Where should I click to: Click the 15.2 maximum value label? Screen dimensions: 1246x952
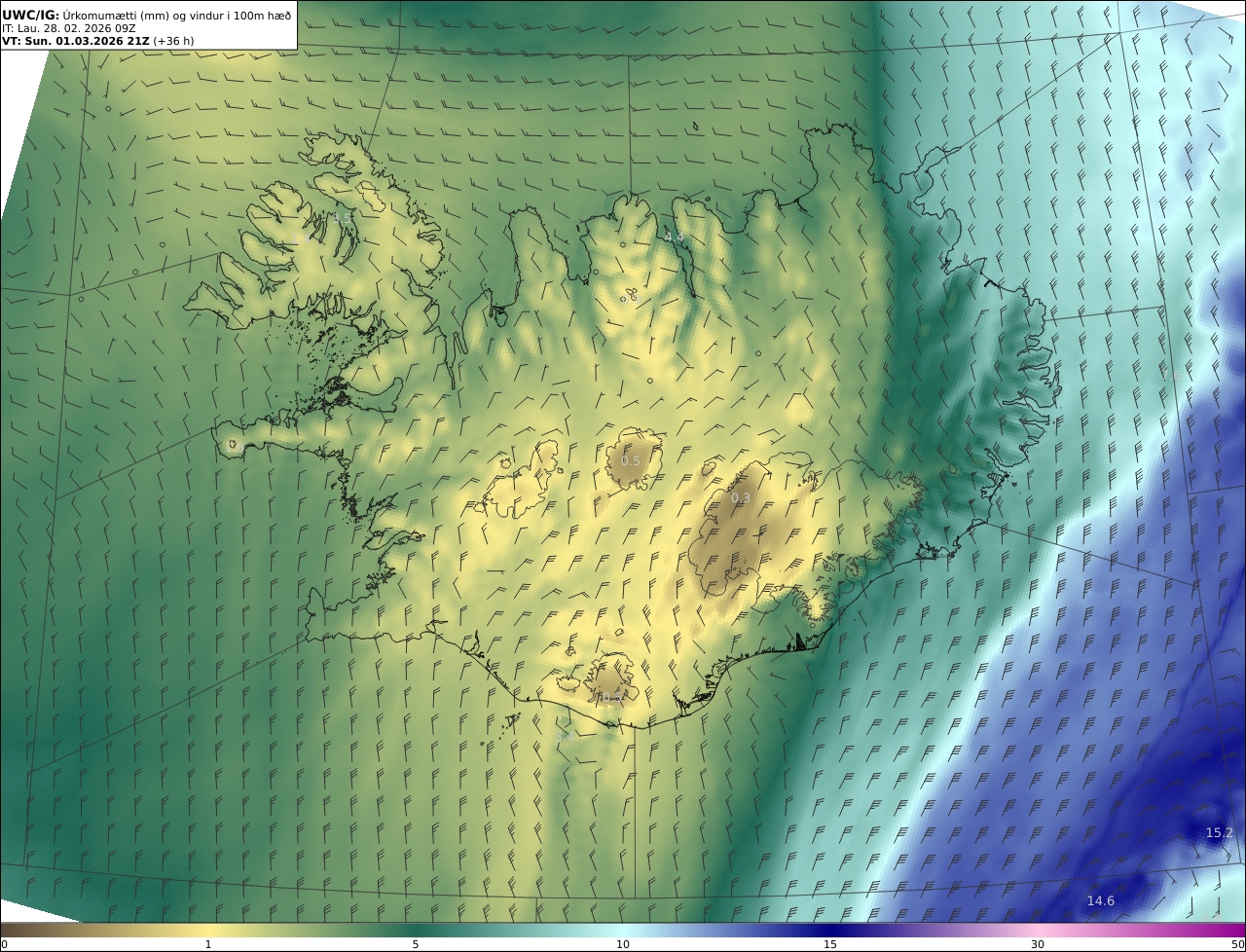click(x=1219, y=833)
